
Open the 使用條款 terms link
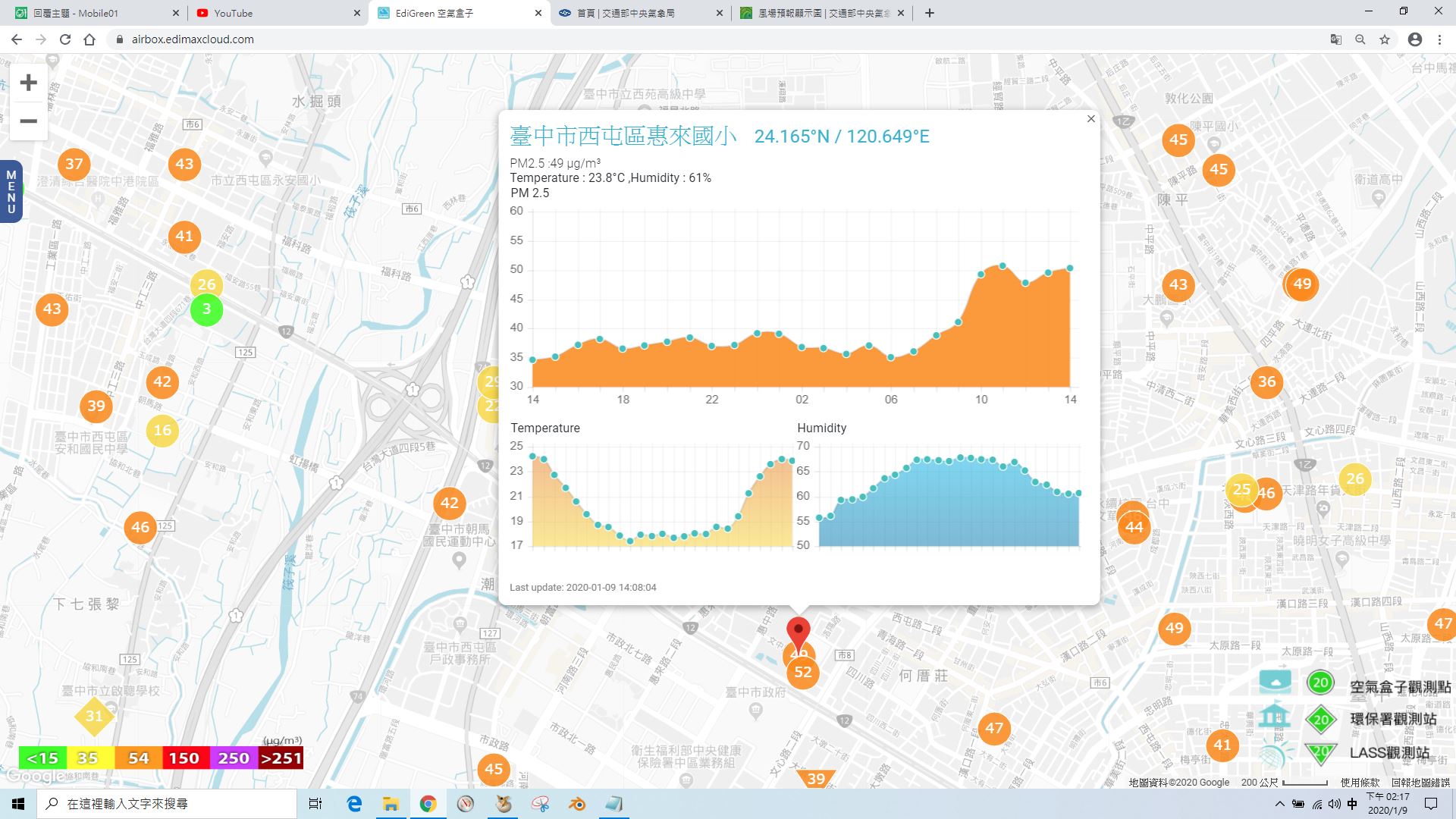[1360, 782]
